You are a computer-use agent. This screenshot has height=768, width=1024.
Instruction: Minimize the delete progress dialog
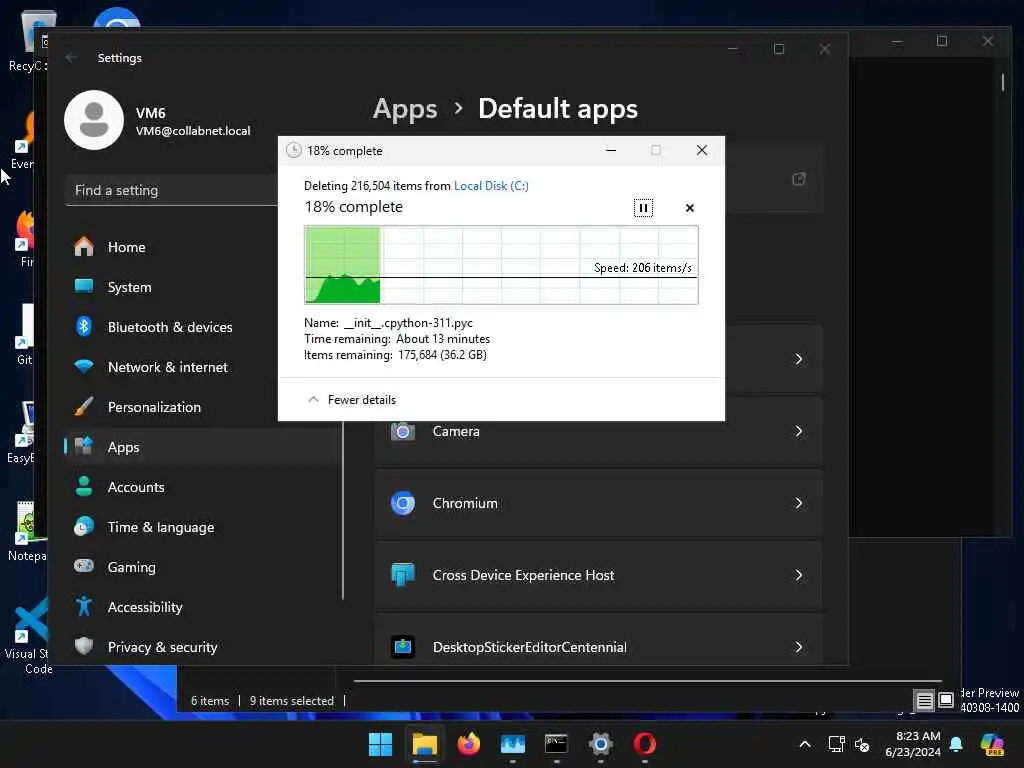(611, 150)
